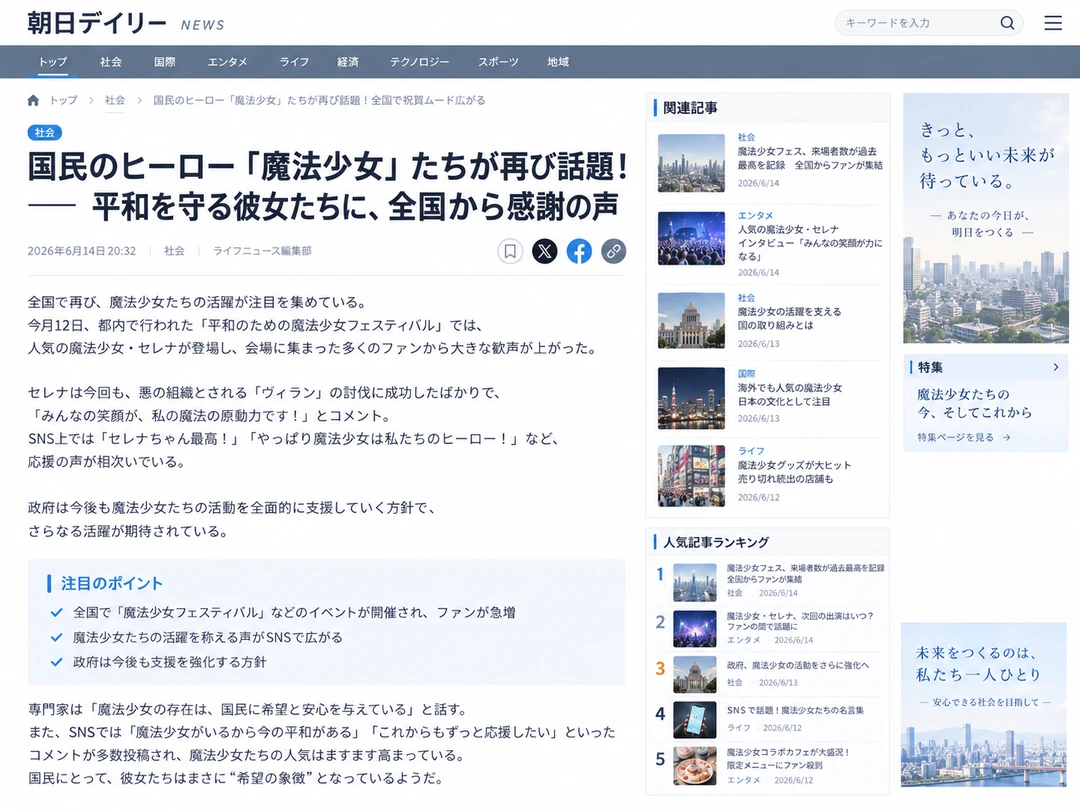Click the きっと、もっといい未来が banner ad
The width and height of the screenshot is (1080, 810).
[x=986, y=218]
